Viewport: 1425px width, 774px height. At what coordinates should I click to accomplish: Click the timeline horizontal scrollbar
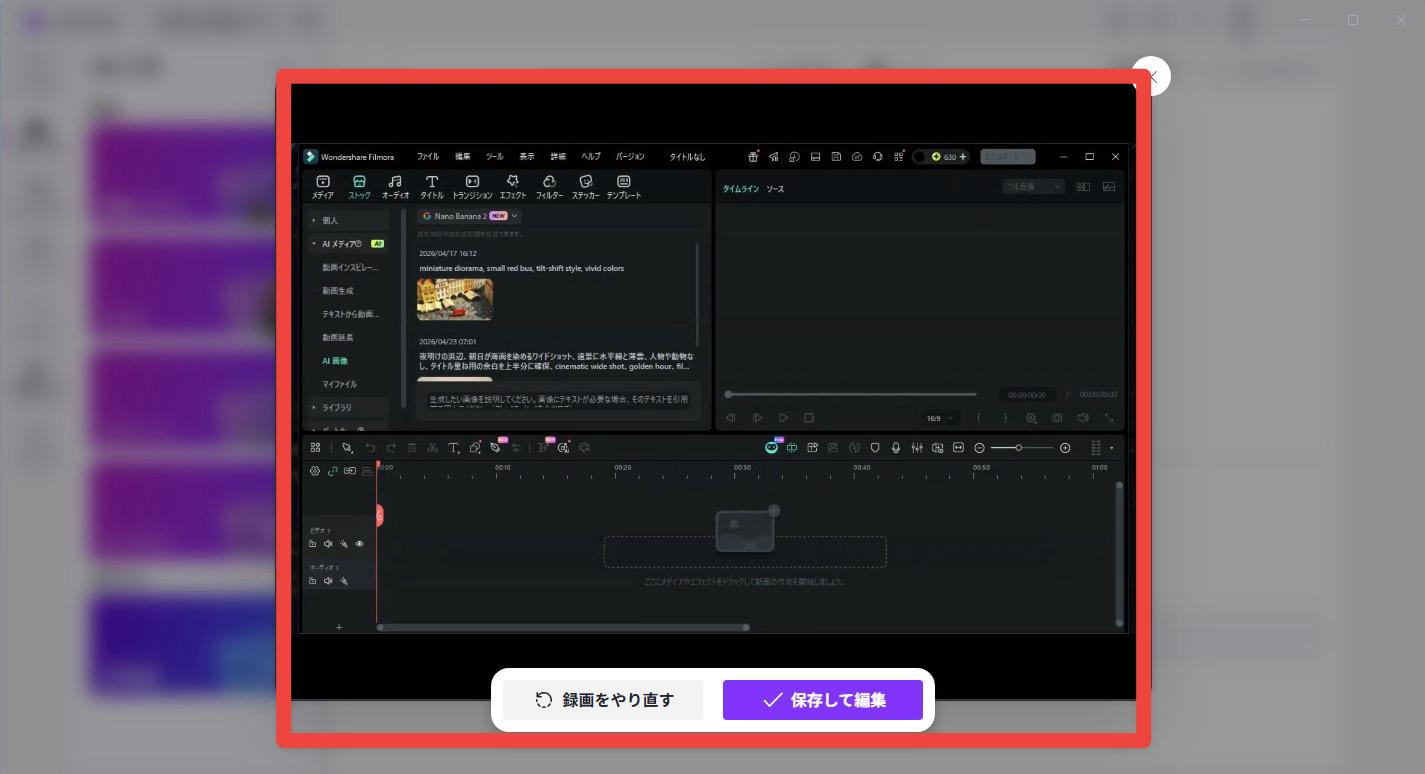pos(563,628)
